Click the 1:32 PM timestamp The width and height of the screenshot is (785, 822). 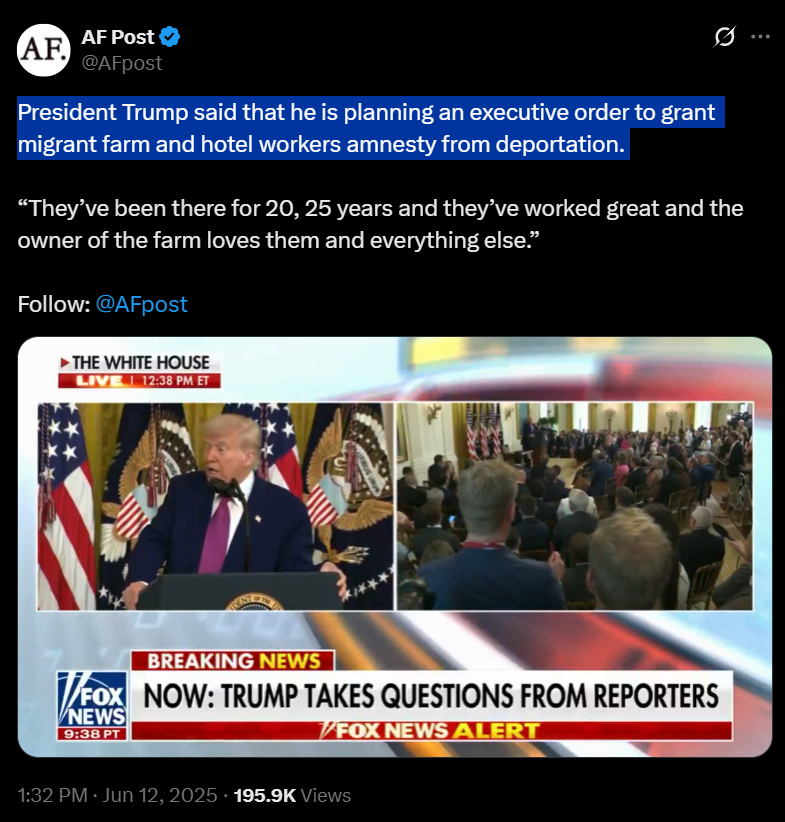coord(52,795)
